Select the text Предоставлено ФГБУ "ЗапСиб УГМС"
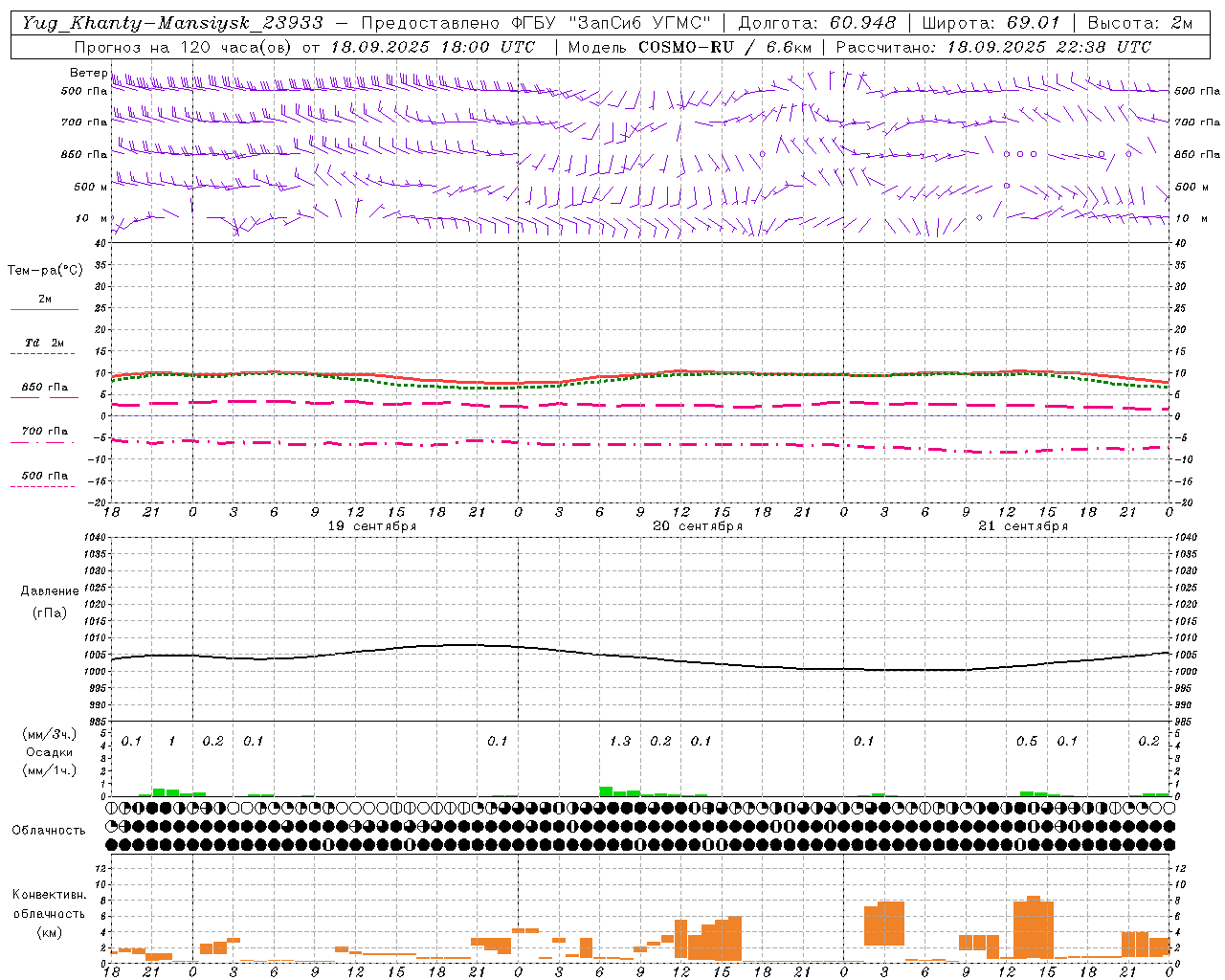The image size is (1225, 980). pyautogui.click(x=536, y=23)
